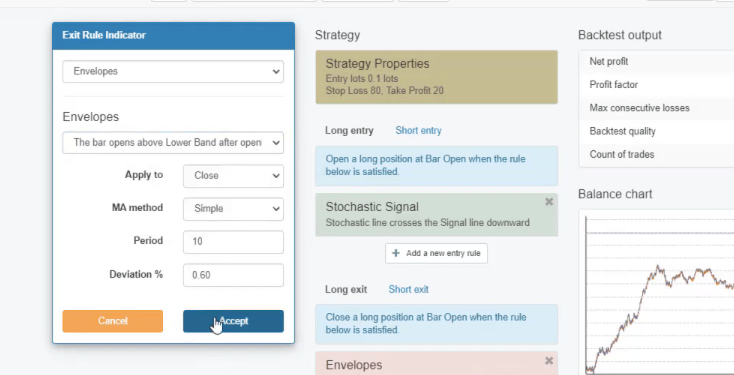Viewport: 734px width, 375px height.
Task: Switch to the Short entry tab
Action: tap(418, 131)
